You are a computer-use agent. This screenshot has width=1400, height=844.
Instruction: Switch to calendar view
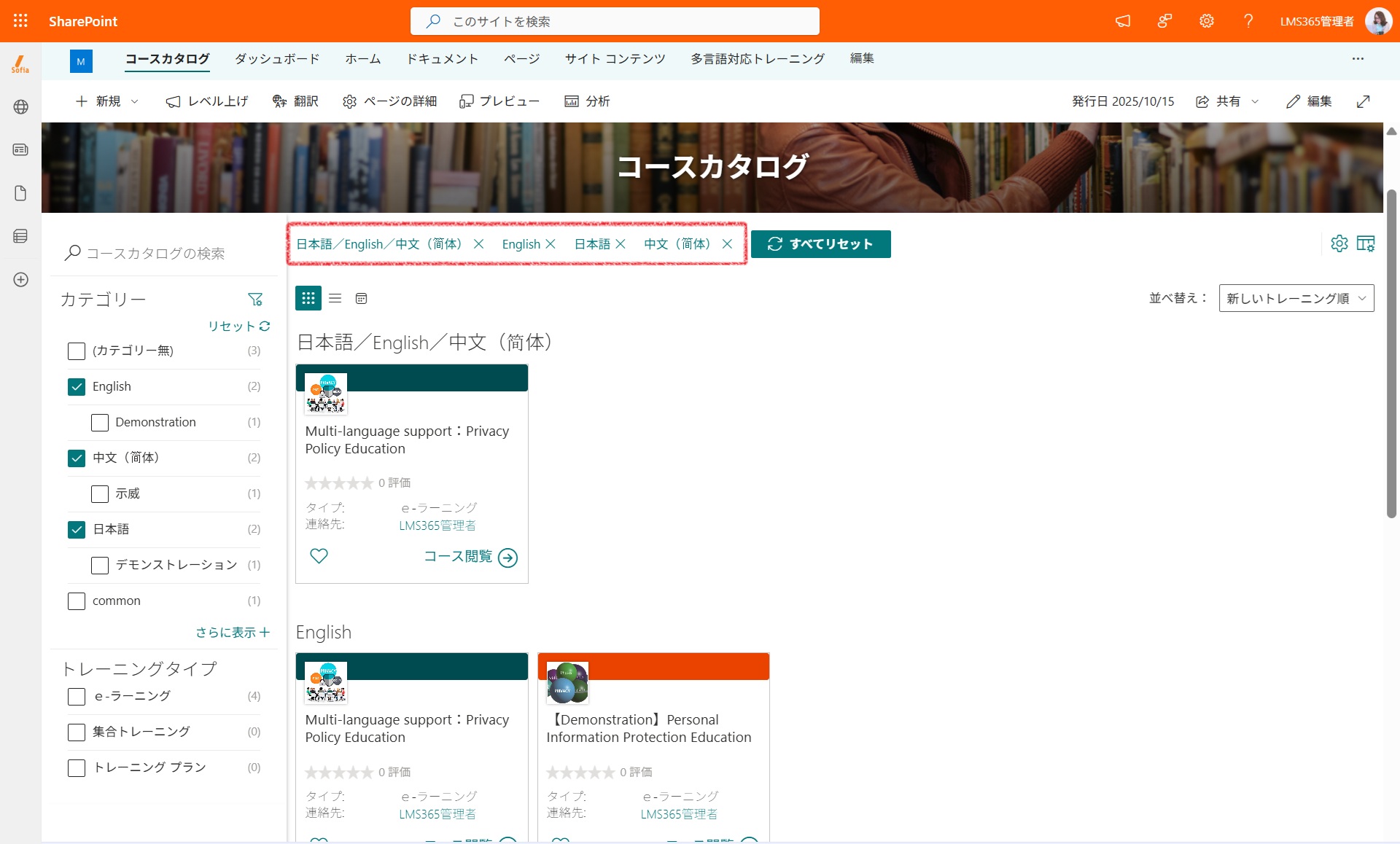click(x=361, y=298)
